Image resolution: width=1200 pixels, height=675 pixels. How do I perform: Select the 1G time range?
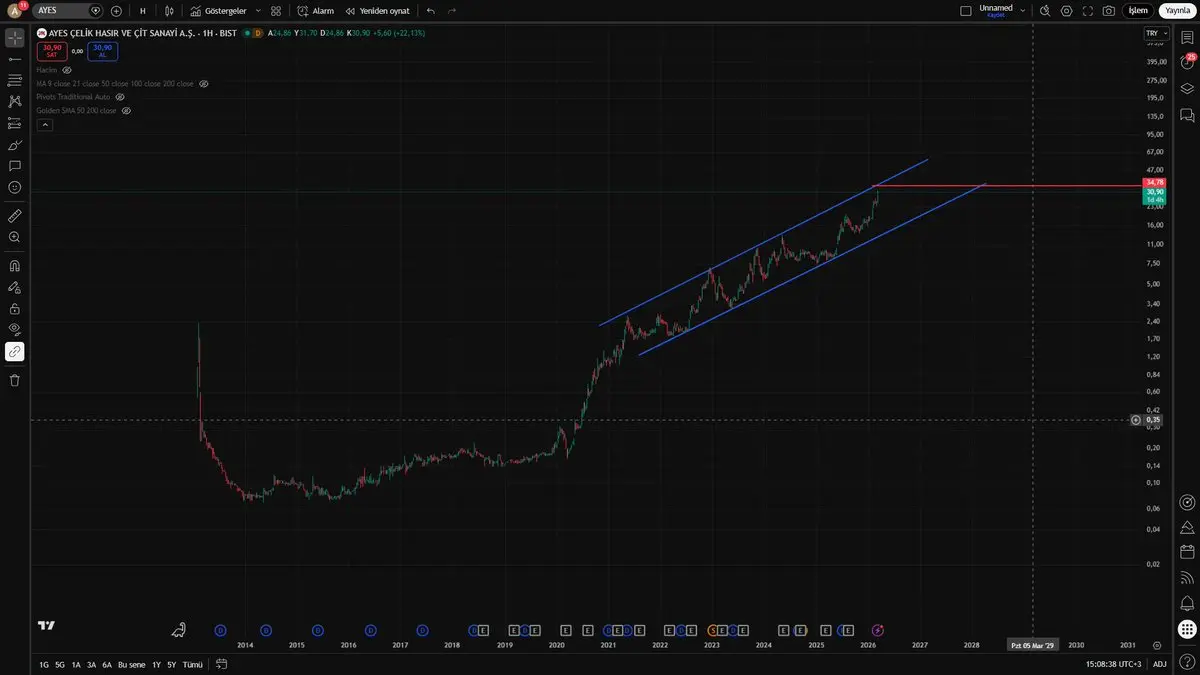[x=44, y=664]
